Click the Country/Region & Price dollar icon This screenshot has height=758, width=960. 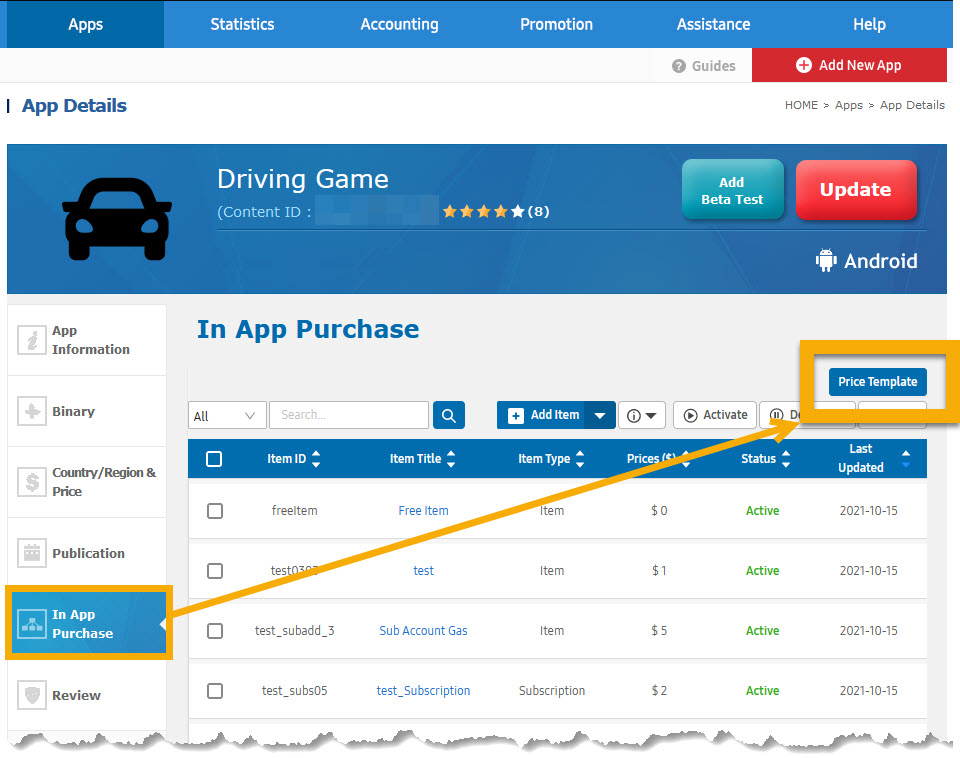(32, 482)
